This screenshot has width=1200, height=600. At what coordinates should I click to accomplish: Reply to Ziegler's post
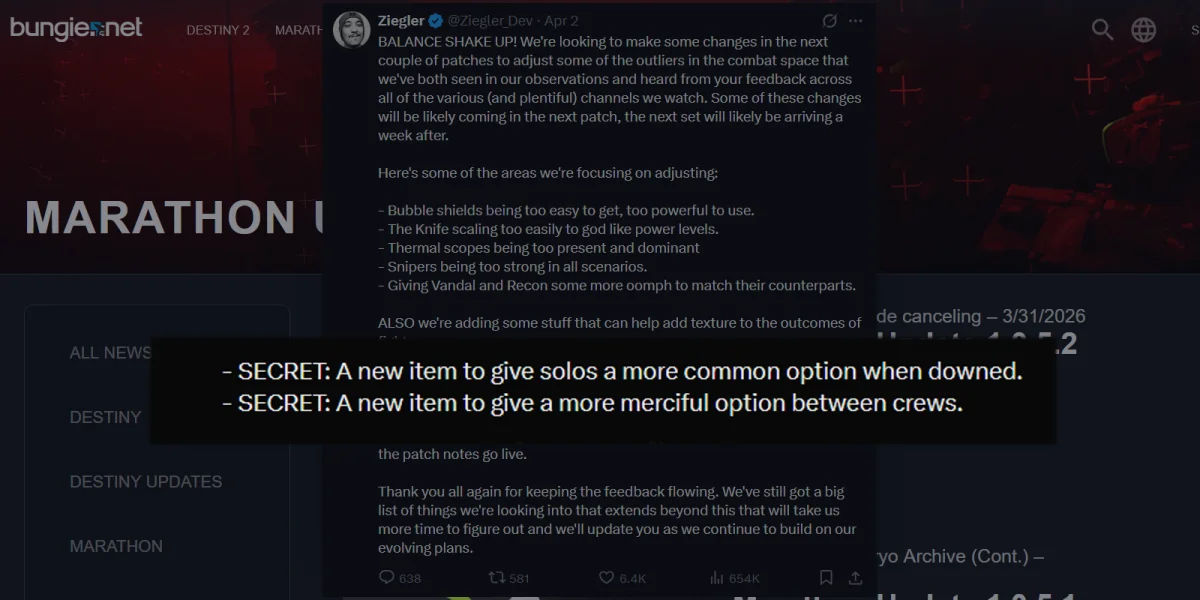[x=388, y=578]
